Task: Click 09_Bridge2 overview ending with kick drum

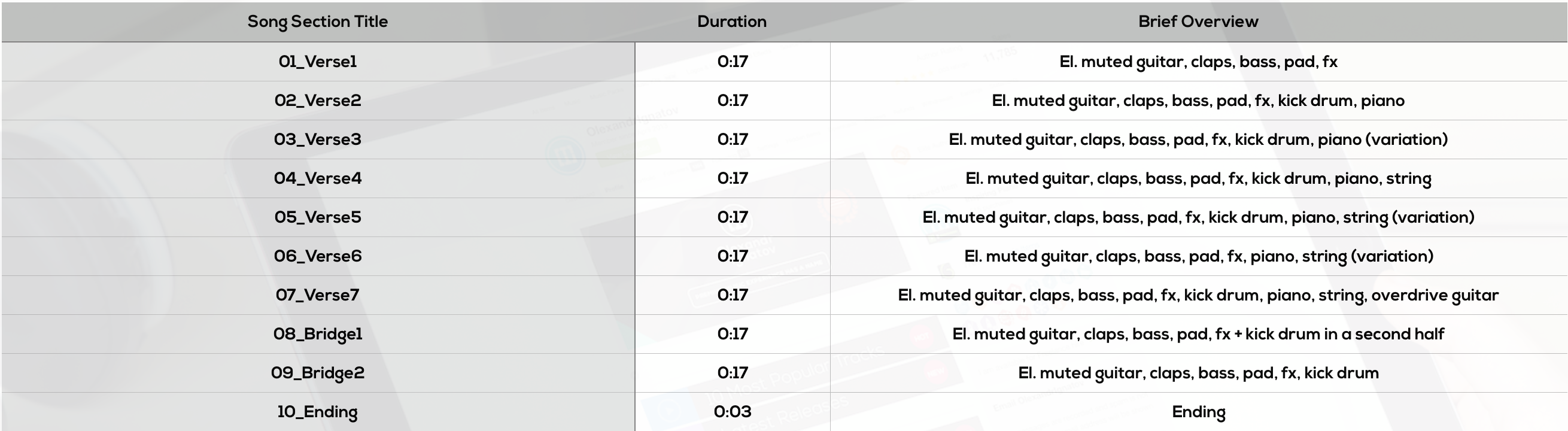Action: pyautogui.click(x=1198, y=373)
